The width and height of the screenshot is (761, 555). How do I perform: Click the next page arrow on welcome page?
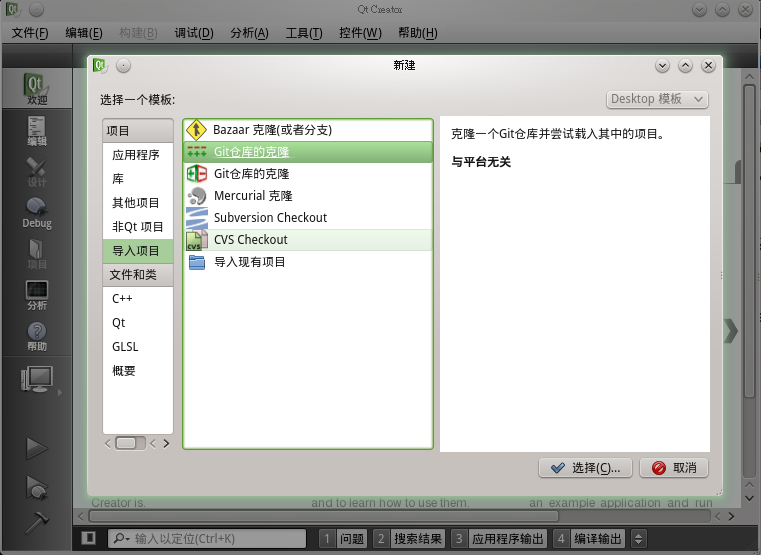[x=730, y=331]
